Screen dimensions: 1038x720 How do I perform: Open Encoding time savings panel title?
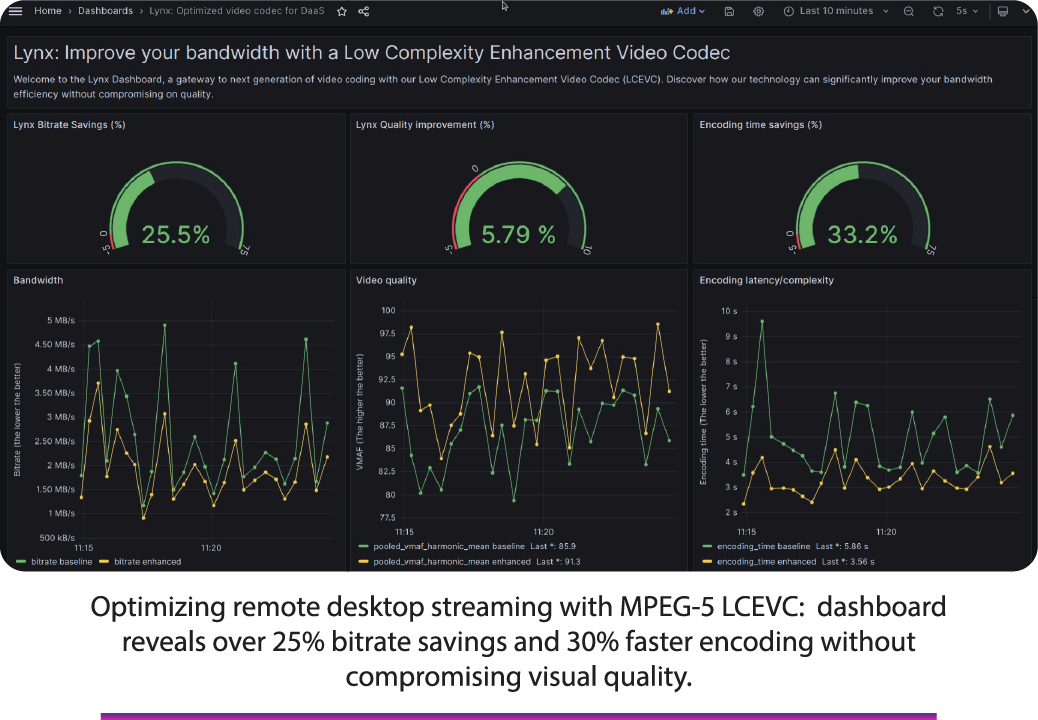click(x=761, y=124)
